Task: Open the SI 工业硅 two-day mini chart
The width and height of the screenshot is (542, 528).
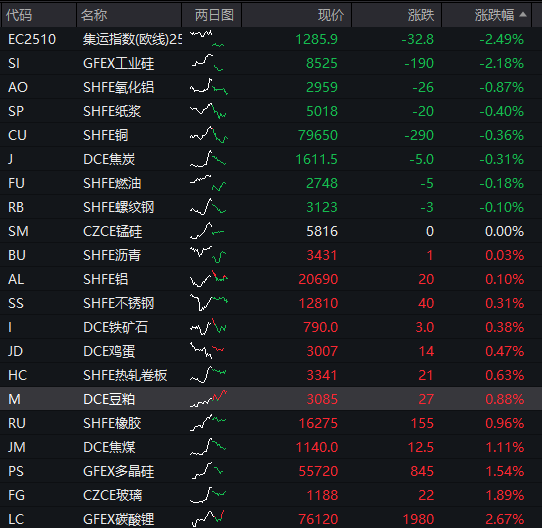Action: [x=207, y=63]
